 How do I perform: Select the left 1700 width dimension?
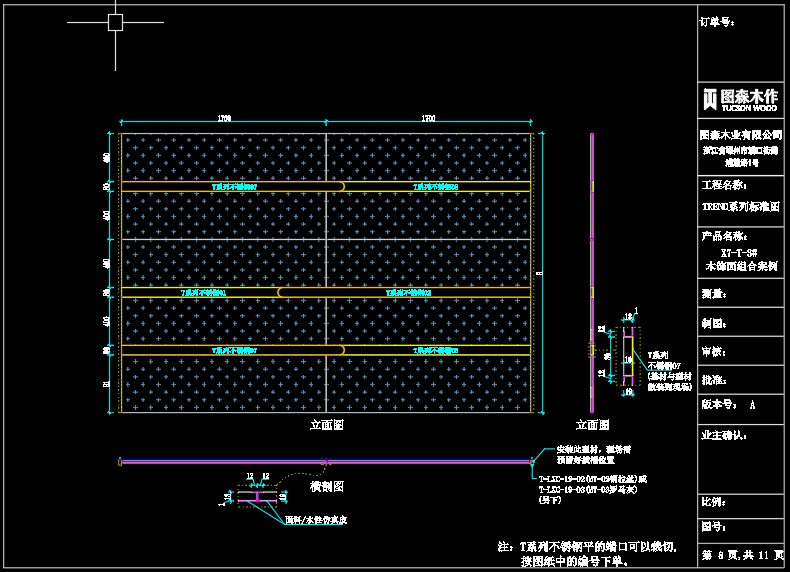point(224,119)
